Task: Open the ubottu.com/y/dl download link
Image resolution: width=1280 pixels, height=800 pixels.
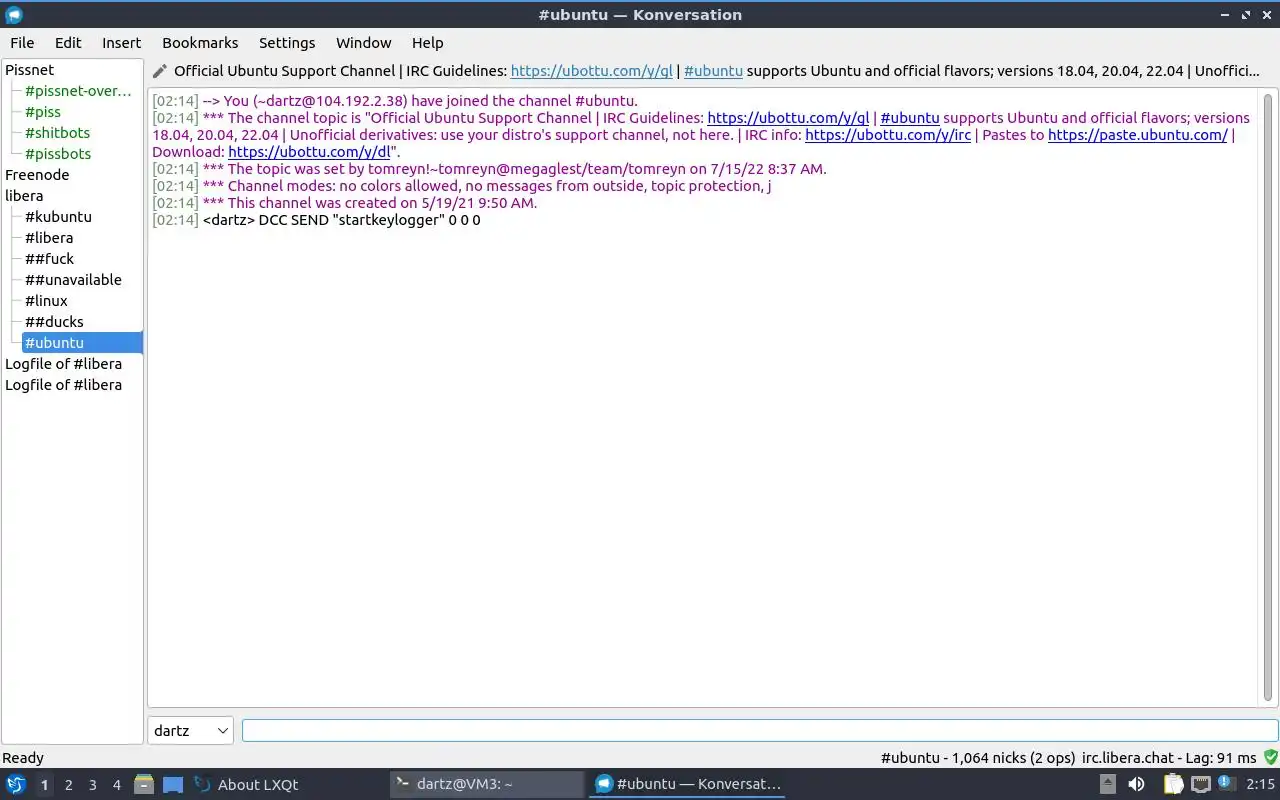Action: (309, 152)
